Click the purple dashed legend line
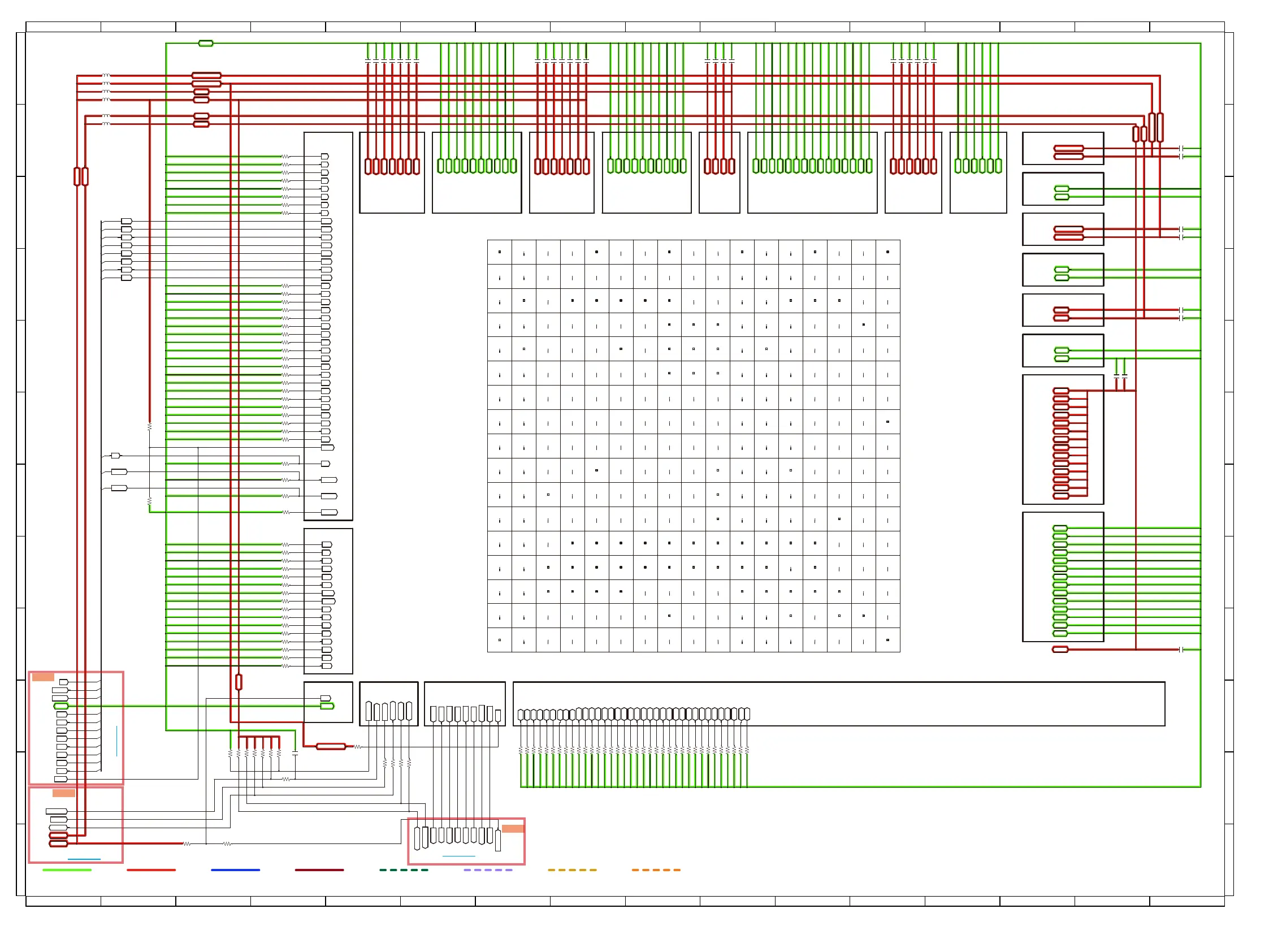This screenshot has height=952, width=1282. pyautogui.click(x=487, y=869)
